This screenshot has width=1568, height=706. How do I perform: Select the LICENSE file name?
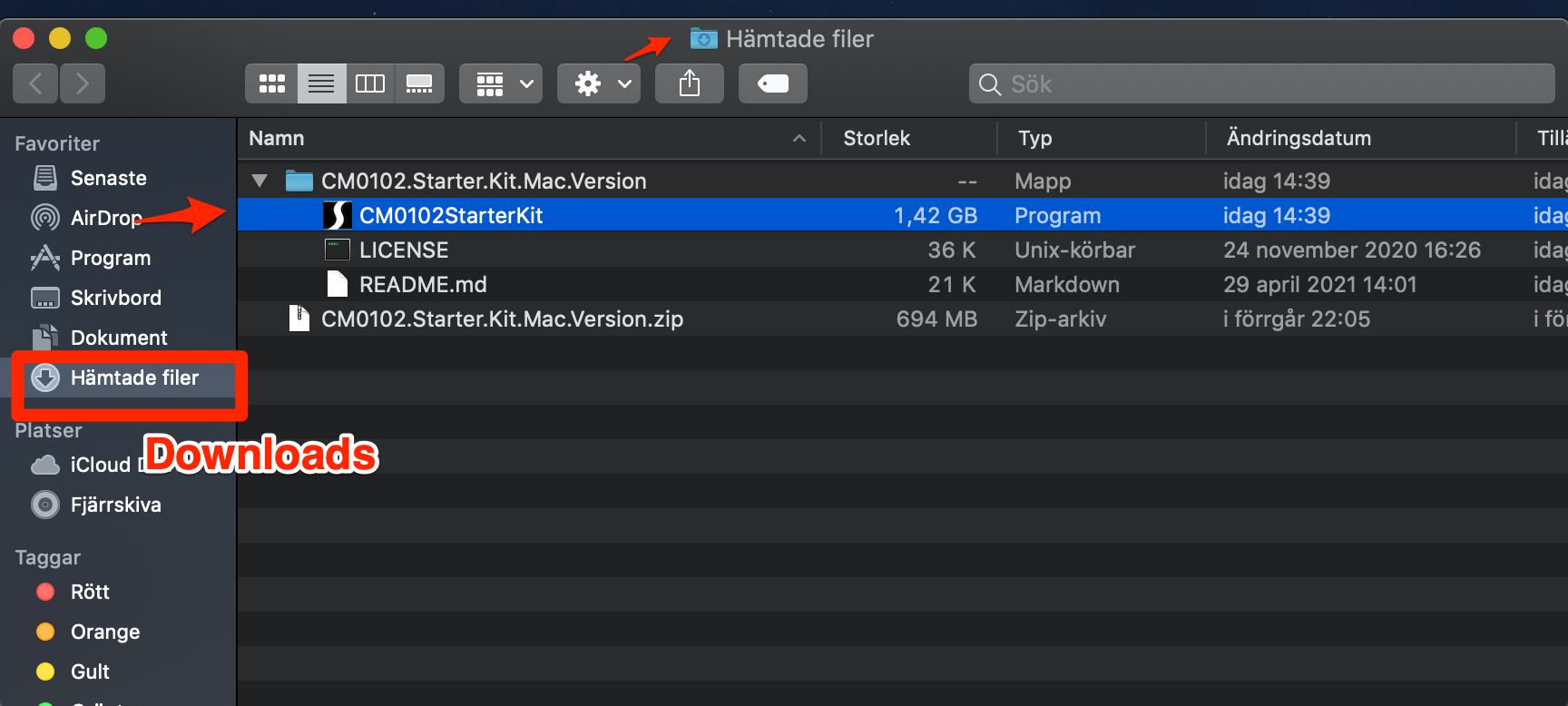coord(404,250)
